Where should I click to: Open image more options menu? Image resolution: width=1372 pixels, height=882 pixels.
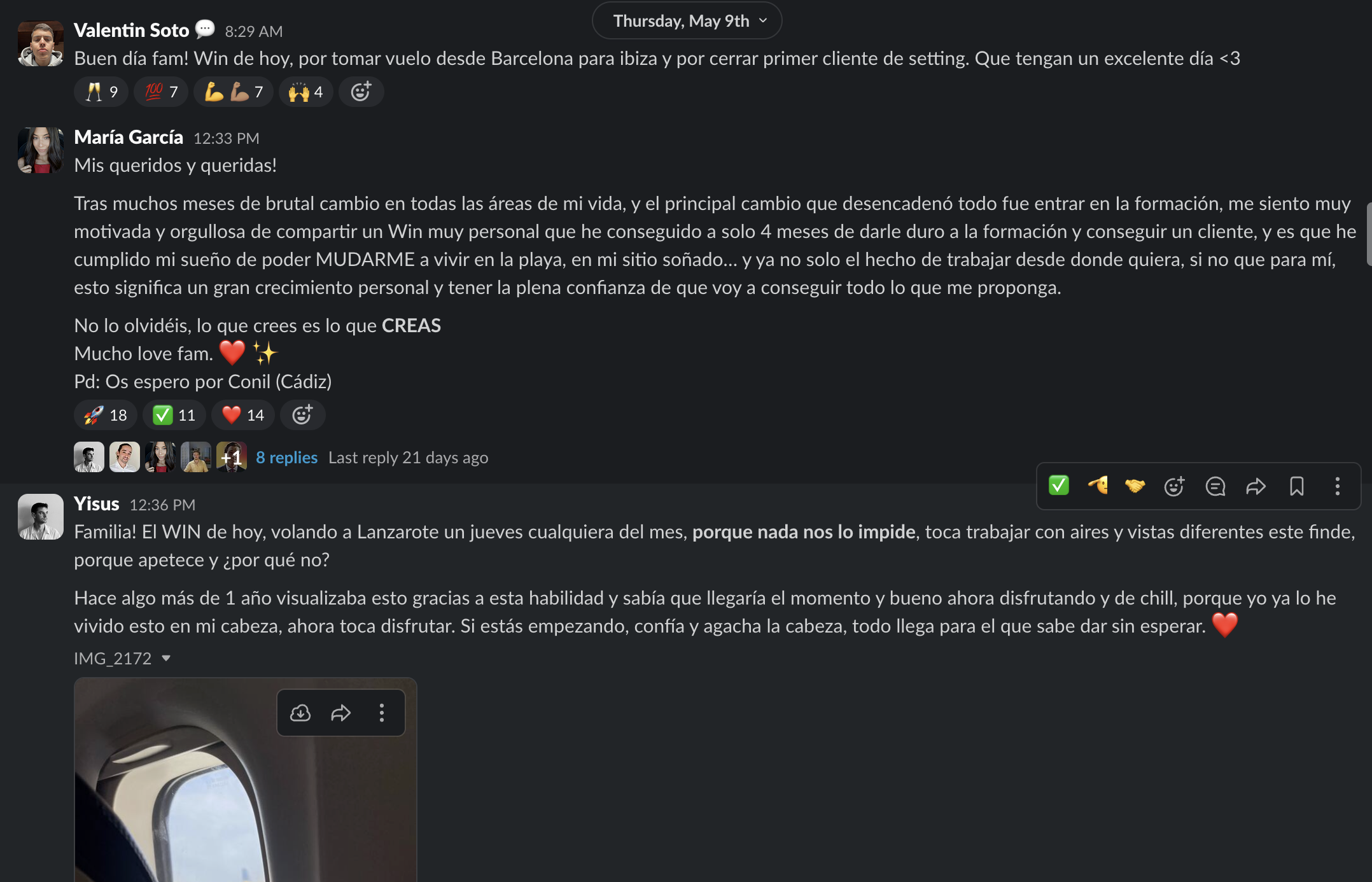pos(382,713)
